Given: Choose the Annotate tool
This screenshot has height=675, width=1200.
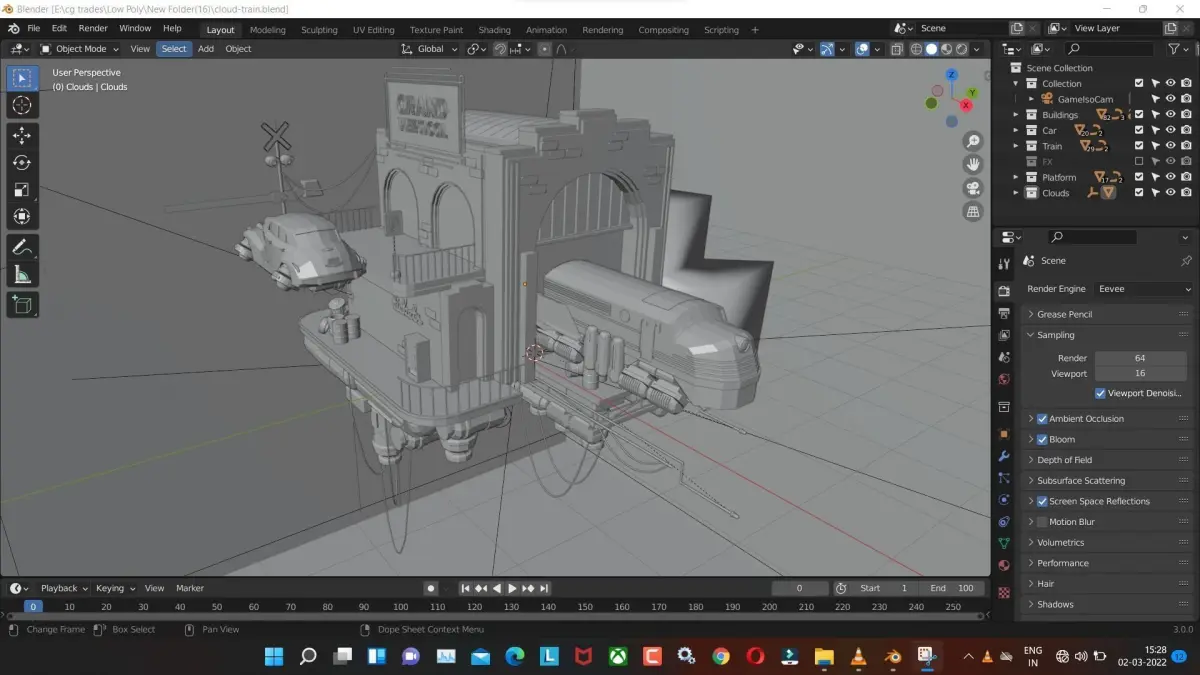Looking at the screenshot, I should 22,246.
